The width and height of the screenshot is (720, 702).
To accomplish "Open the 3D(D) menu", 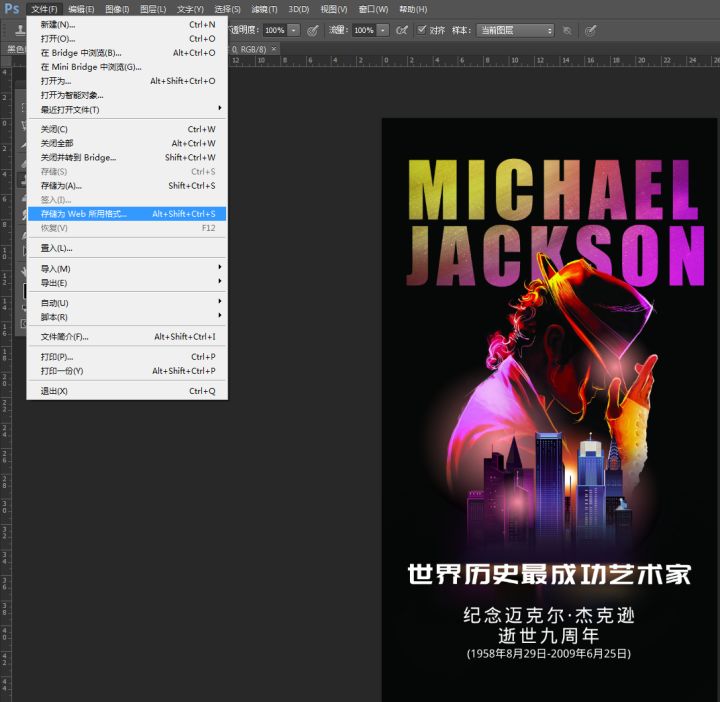I will (299, 9).
